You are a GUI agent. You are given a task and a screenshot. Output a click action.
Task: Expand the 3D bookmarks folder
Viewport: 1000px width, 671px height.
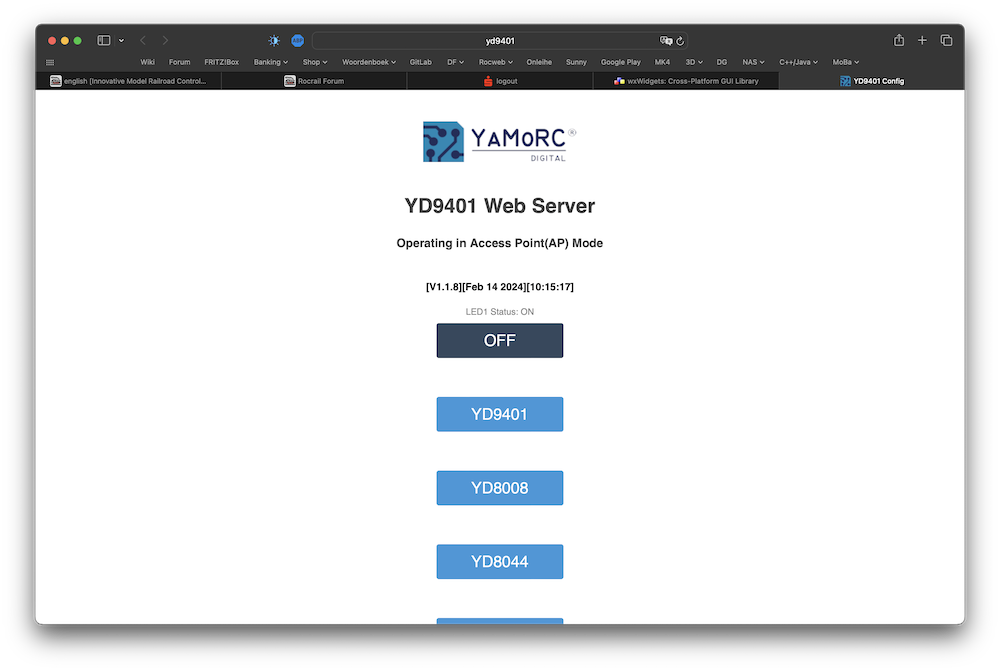pos(694,62)
